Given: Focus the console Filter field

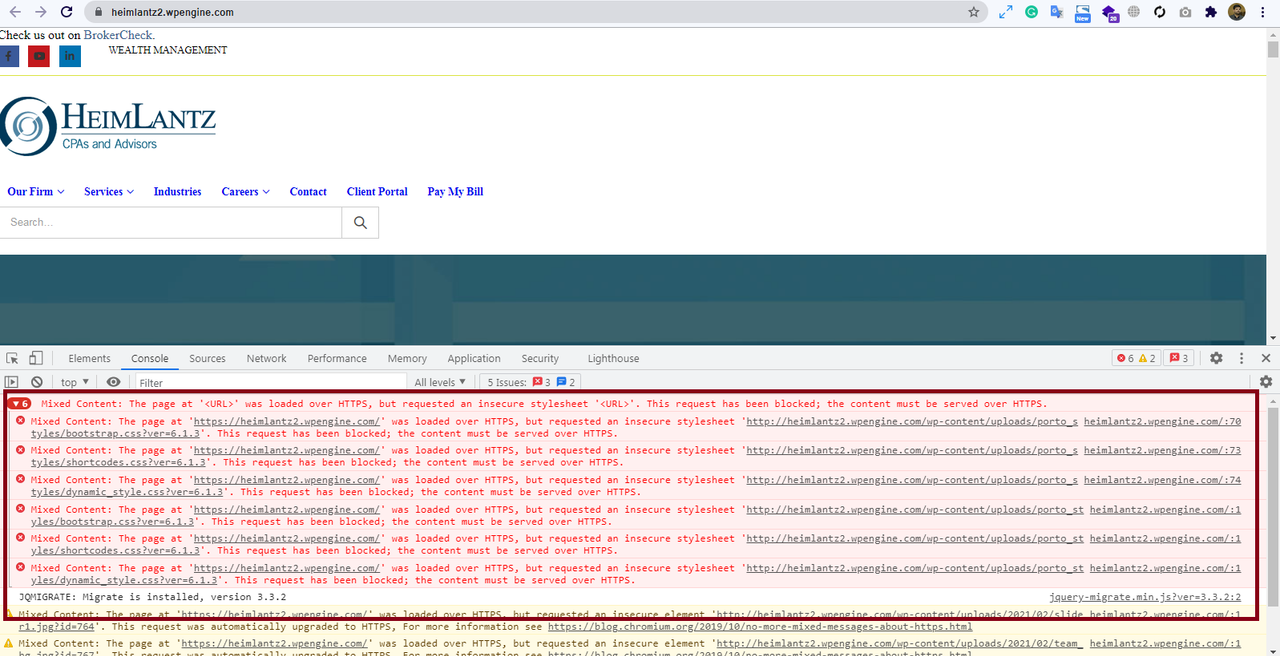Looking at the screenshot, I should (x=270, y=382).
